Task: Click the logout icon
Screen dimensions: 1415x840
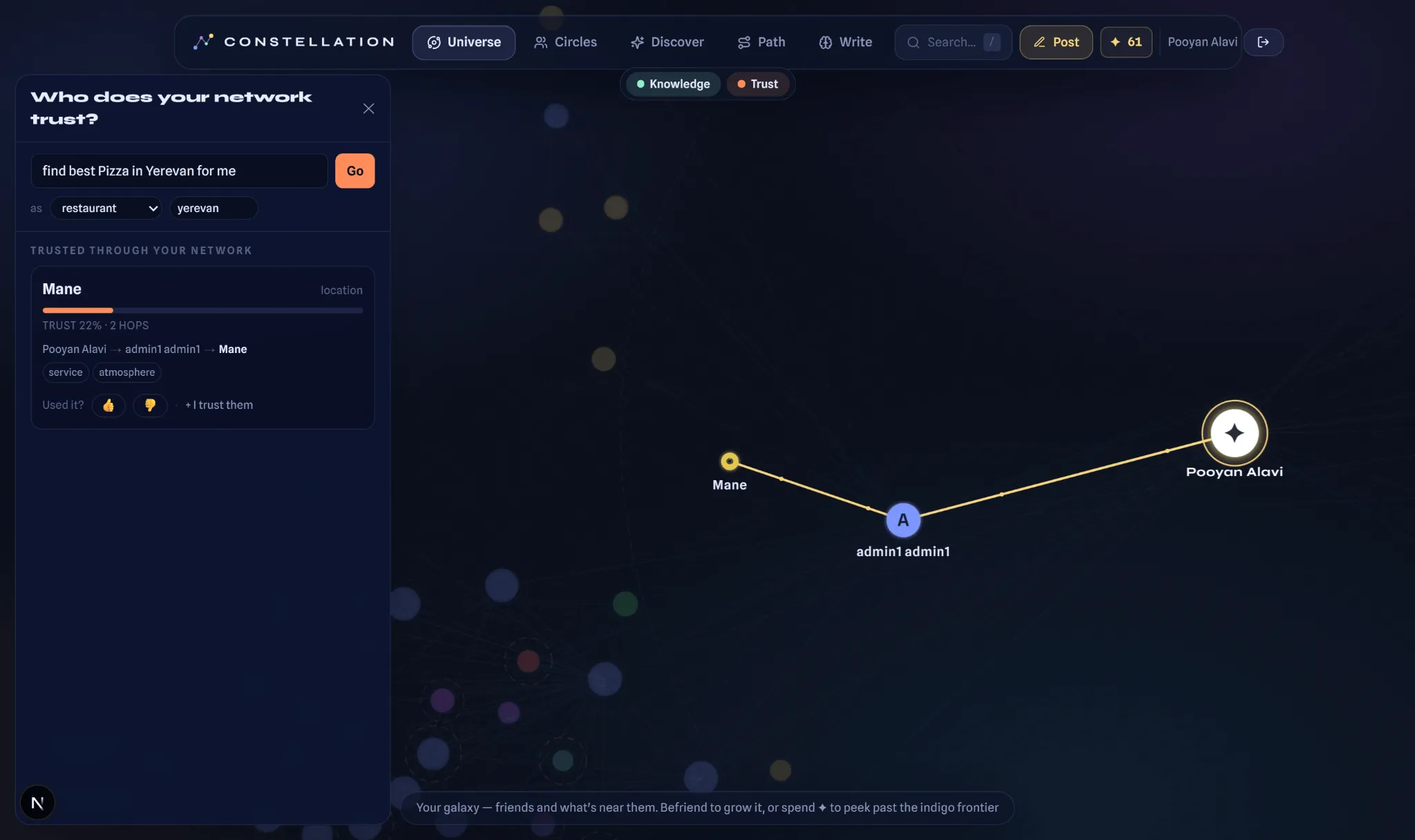Action: click(x=1263, y=42)
